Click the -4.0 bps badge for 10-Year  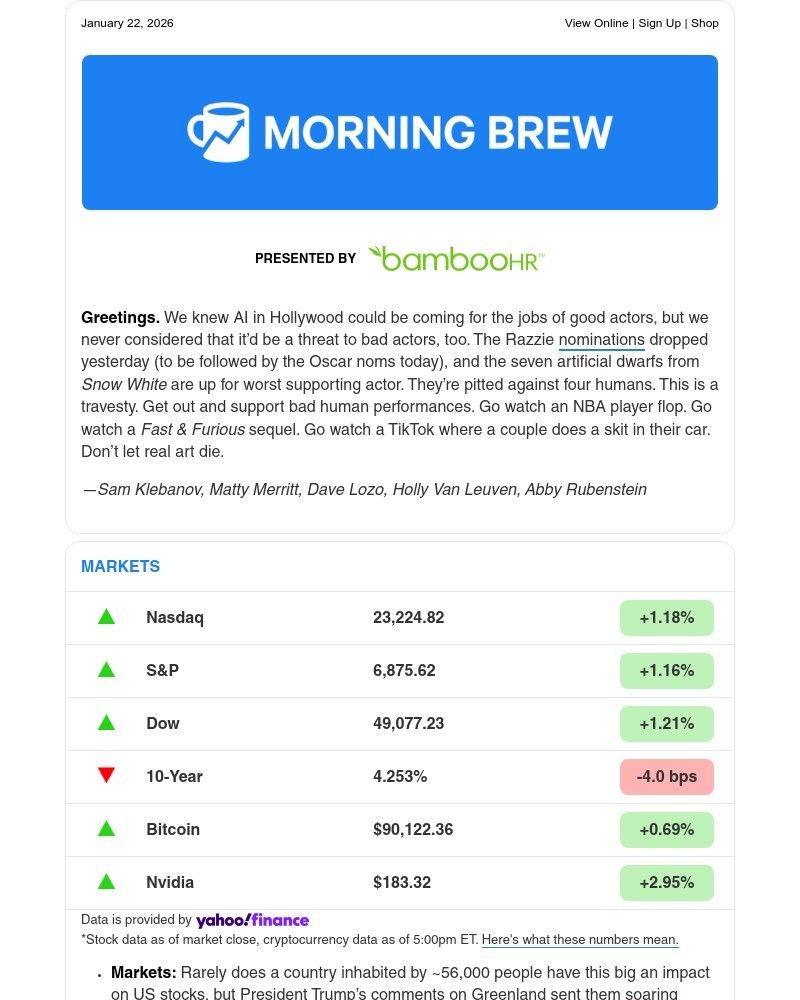666,776
